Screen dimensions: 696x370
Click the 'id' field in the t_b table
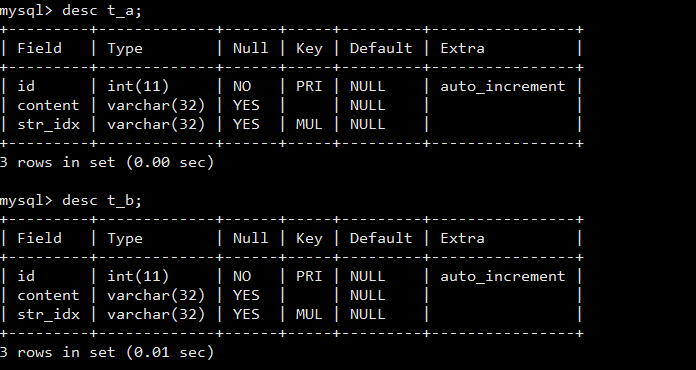point(26,276)
